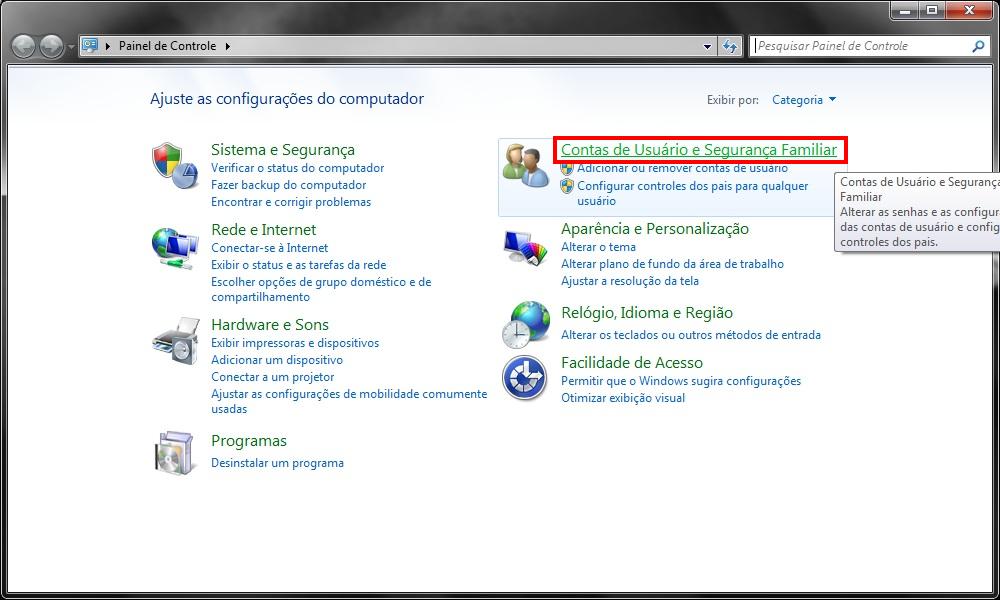Open Ajustar as configurações de mobilidade link
The image size is (1000, 600).
349,401
